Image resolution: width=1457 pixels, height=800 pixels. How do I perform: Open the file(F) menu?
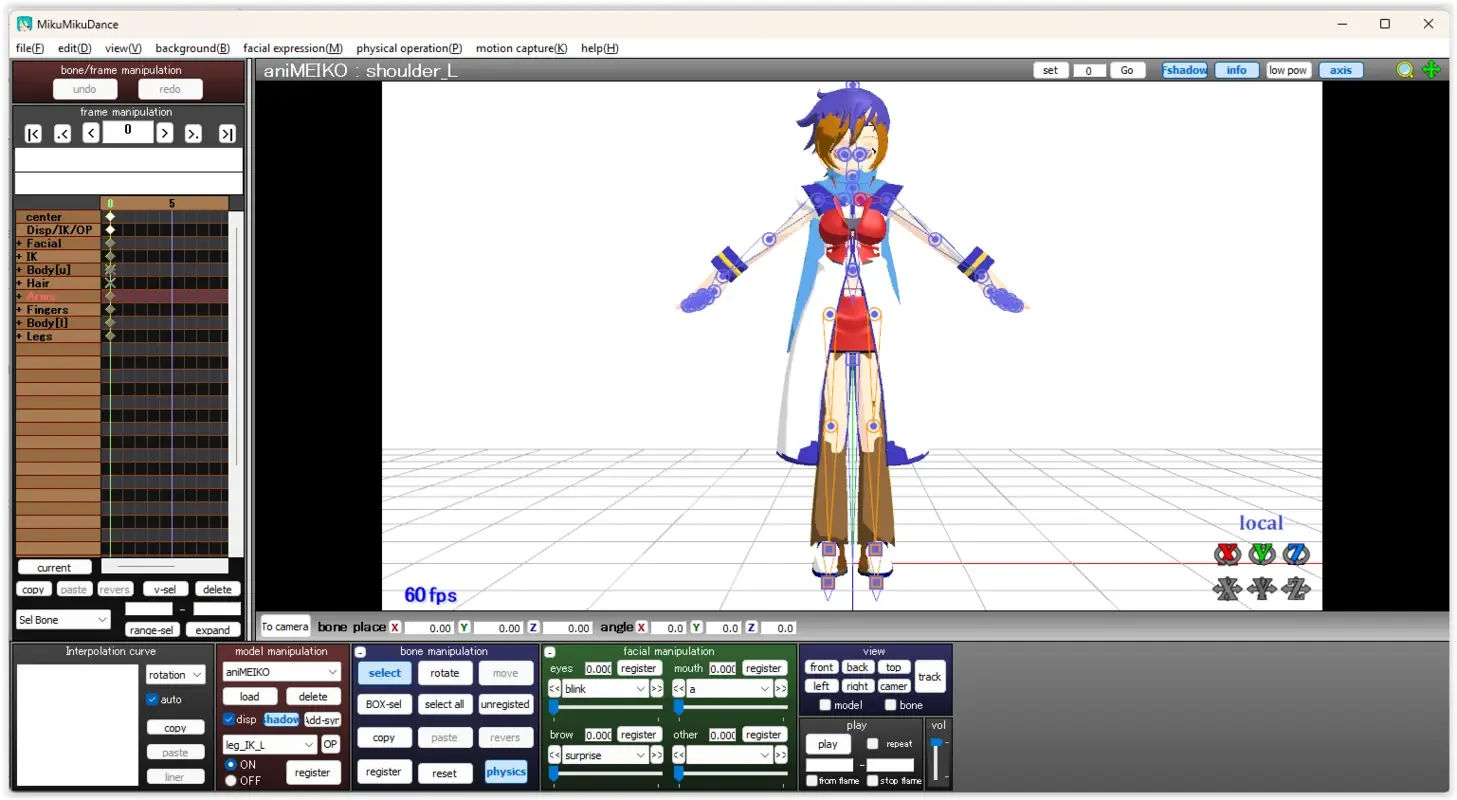click(29, 47)
